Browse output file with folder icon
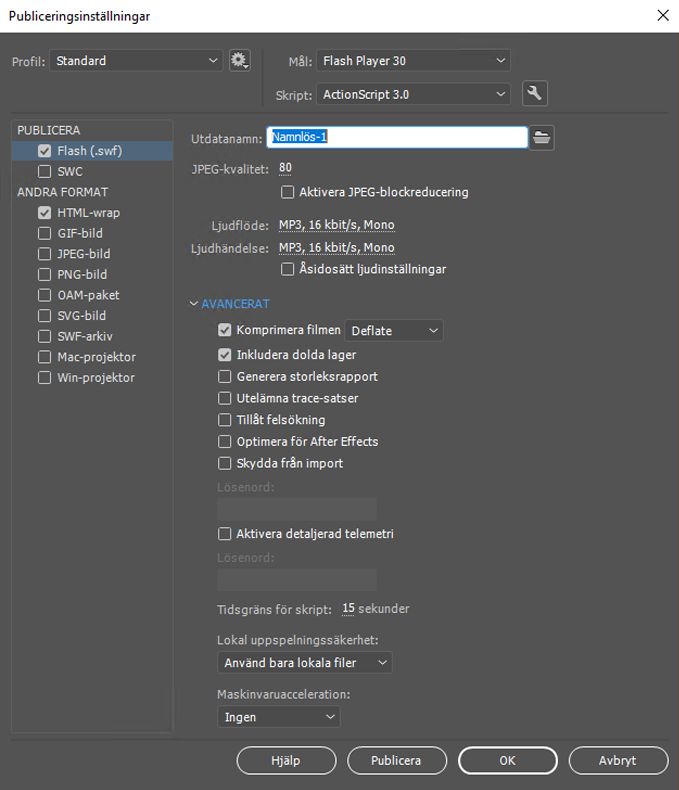The height and width of the screenshot is (790, 679). (x=542, y=138)
